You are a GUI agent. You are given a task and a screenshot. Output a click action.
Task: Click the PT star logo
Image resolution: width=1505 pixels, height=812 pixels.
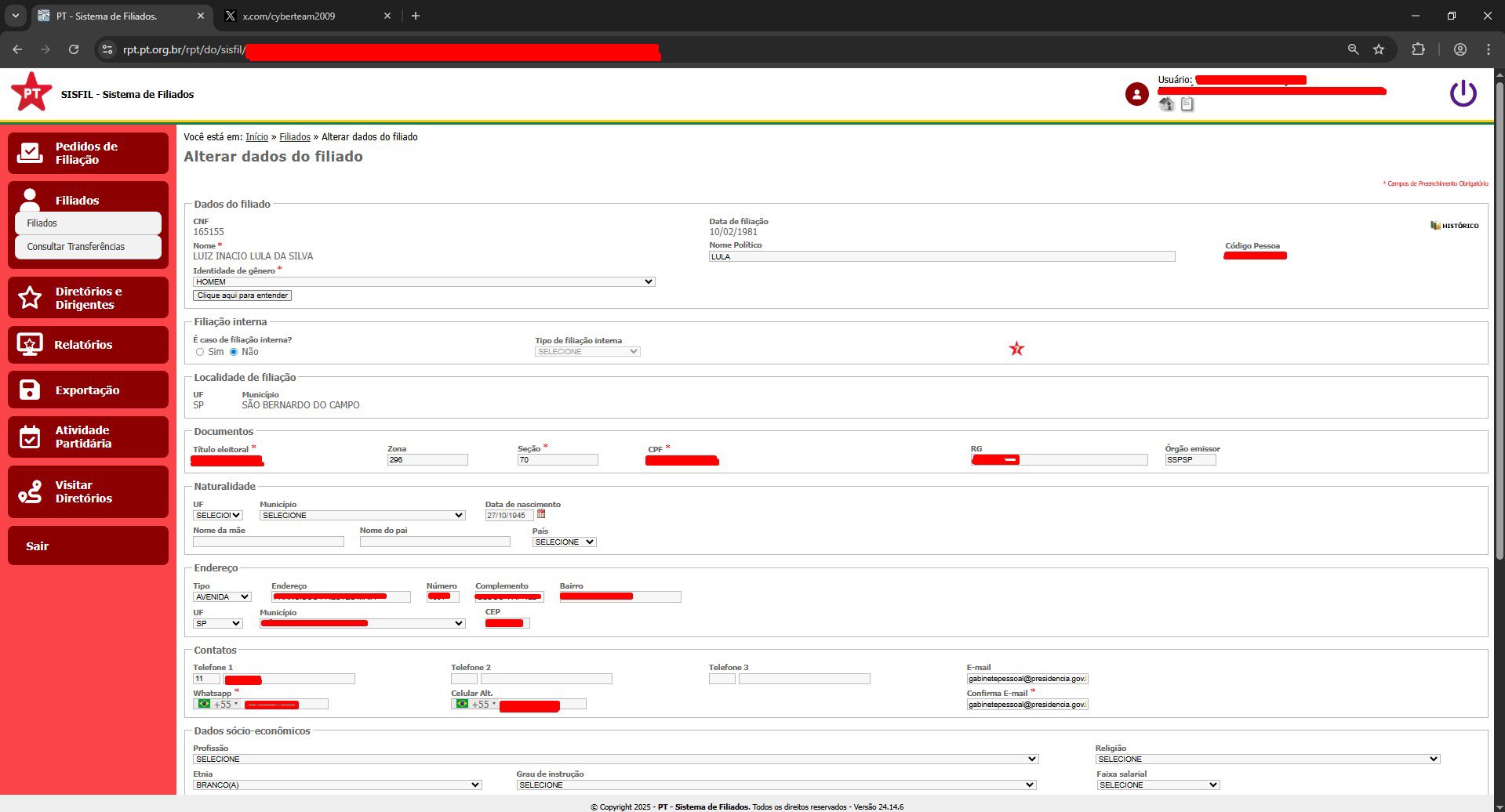[x=31, y=92]
